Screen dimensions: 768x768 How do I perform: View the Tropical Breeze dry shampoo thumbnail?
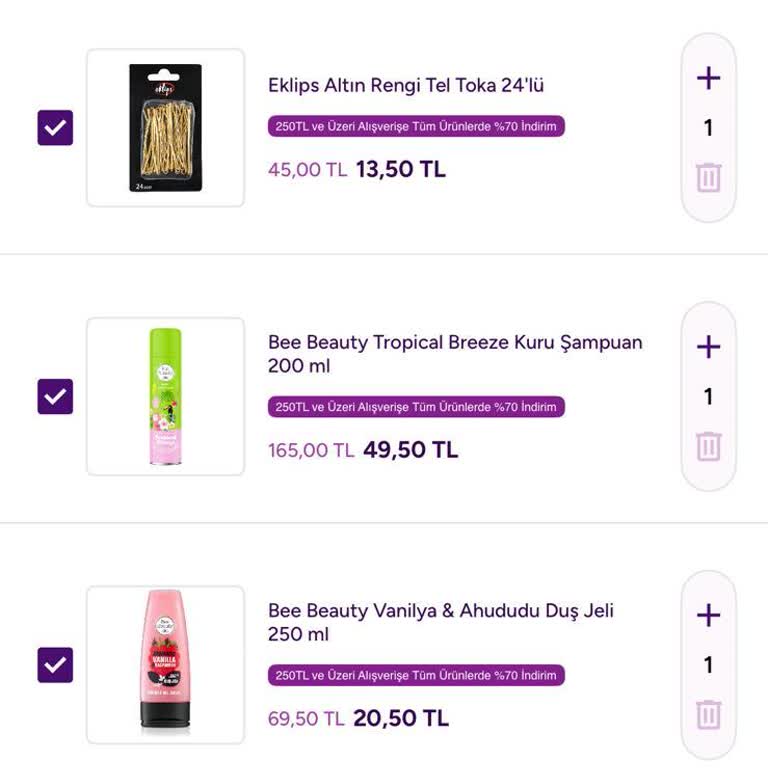(x=165, y=396)
